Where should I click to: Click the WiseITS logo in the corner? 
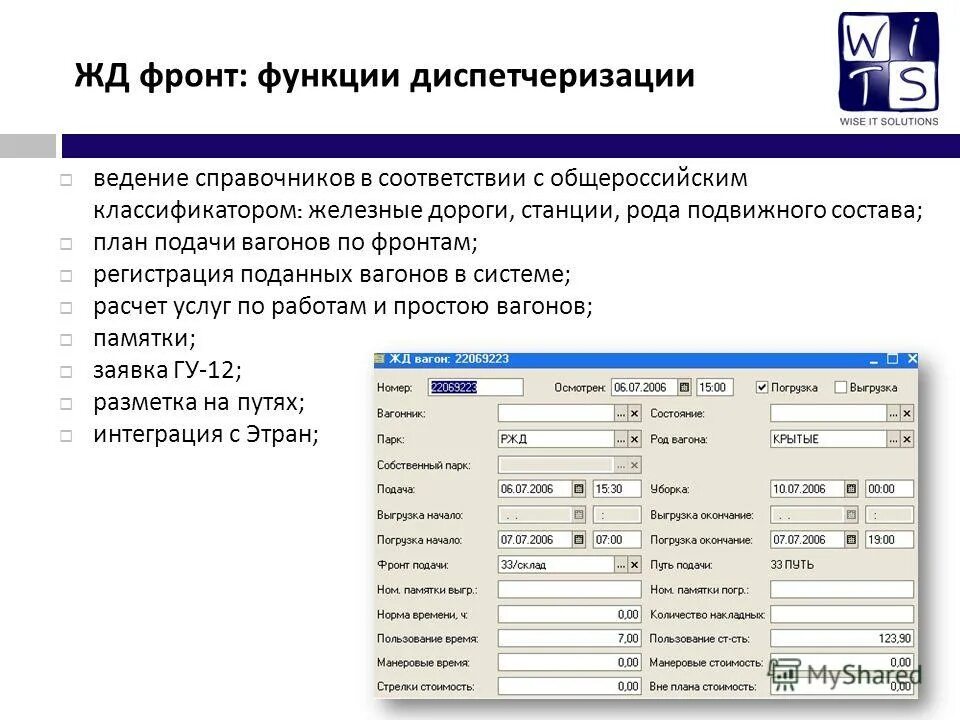[x=888, y=62]
